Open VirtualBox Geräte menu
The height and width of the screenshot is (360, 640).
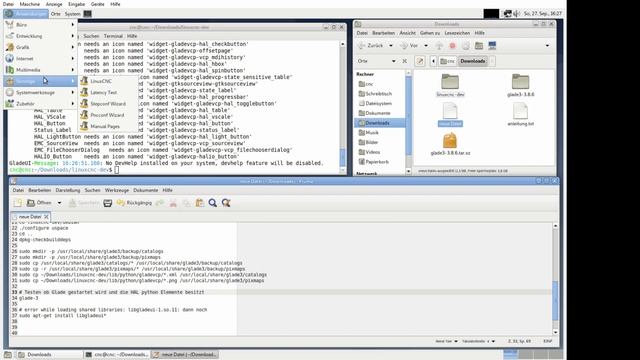point(98,4)
